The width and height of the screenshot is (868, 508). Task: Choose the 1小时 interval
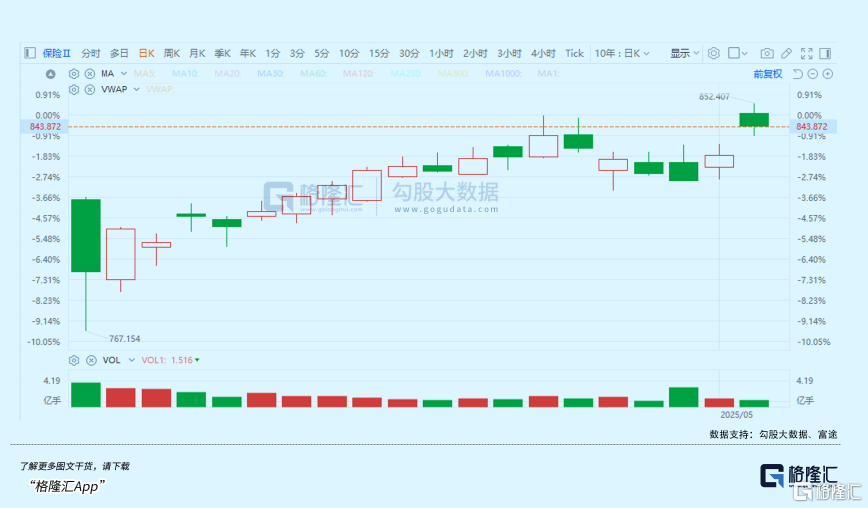pyautogui.click(x=441, y=53)
